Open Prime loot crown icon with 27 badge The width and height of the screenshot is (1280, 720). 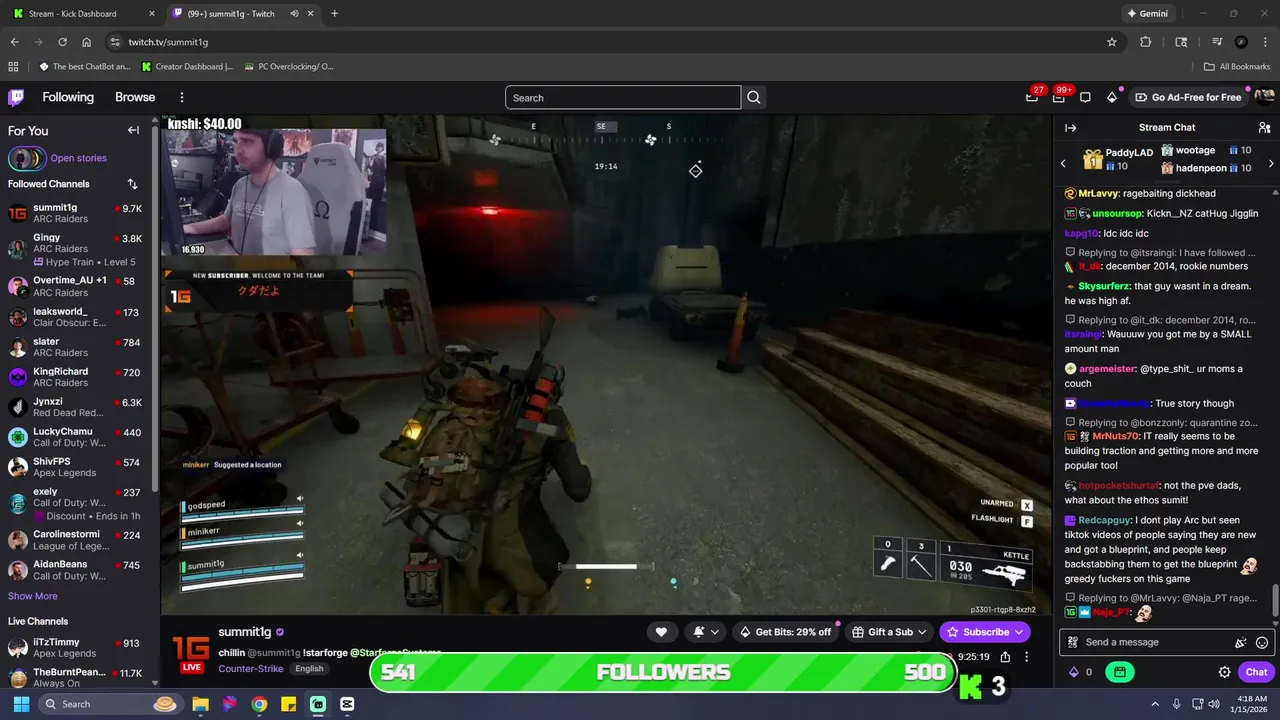click(1032, 97)
